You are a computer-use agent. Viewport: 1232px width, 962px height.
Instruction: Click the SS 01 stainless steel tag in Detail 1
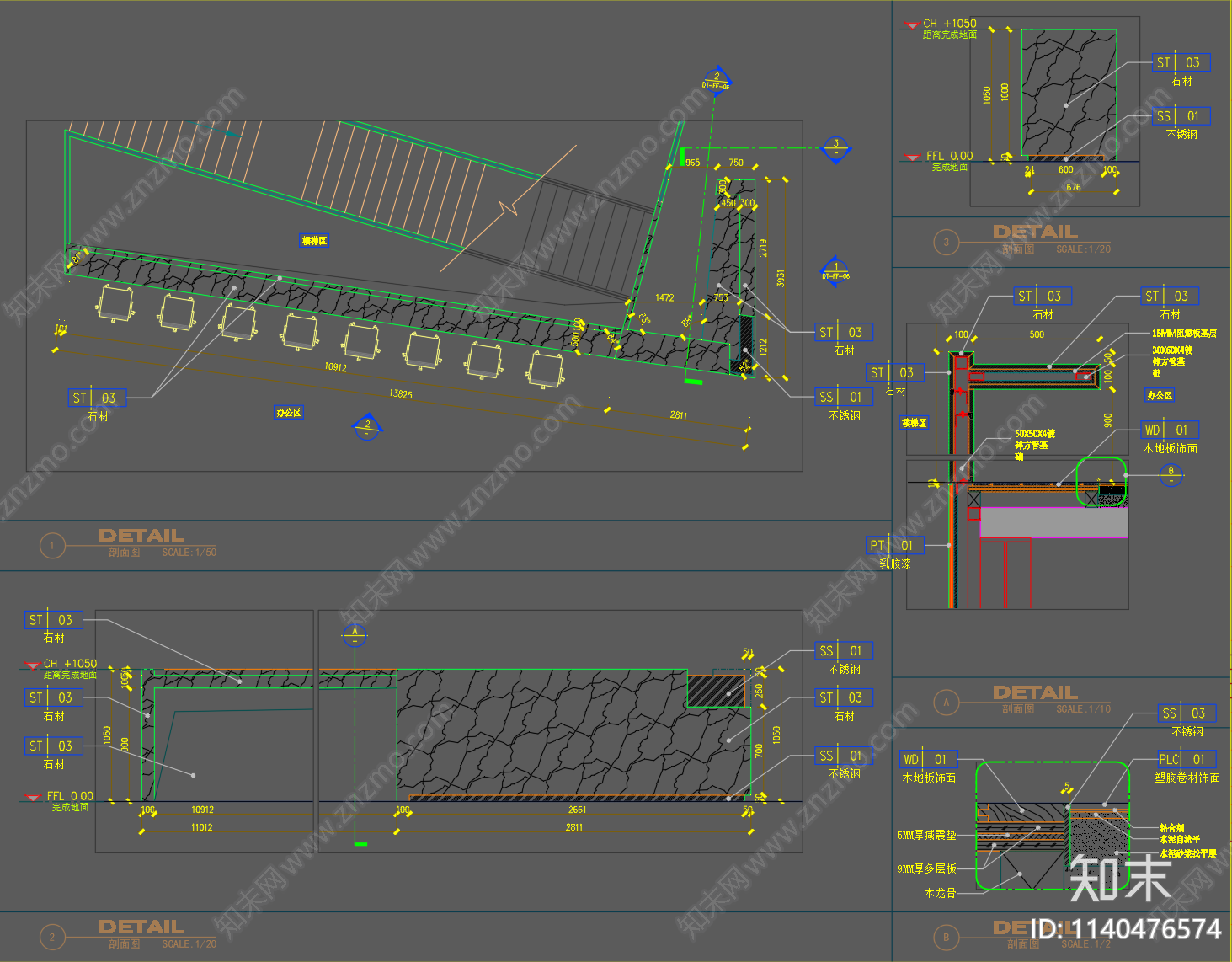[x=844, y=397]
